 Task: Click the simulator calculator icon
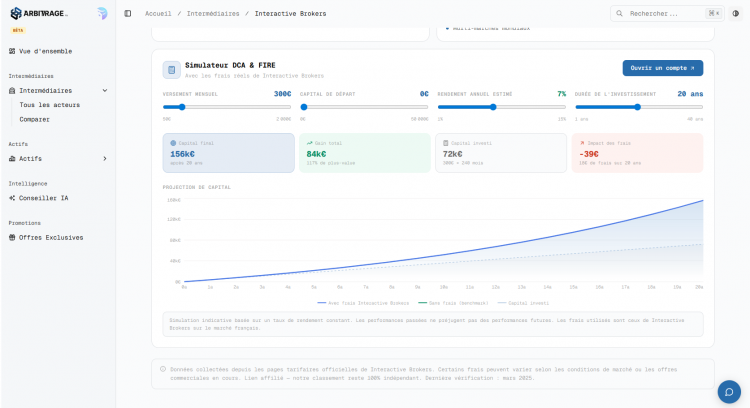pos(171,70)
